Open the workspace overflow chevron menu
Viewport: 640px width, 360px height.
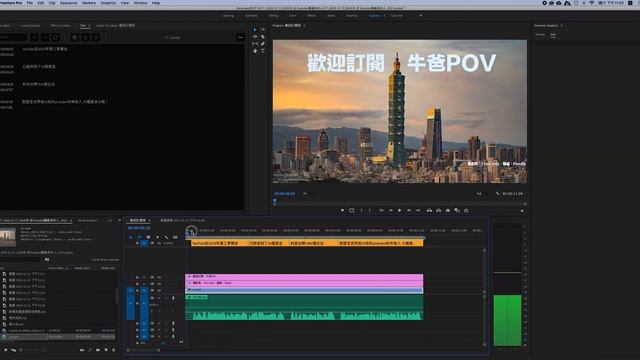pos(421,16)
